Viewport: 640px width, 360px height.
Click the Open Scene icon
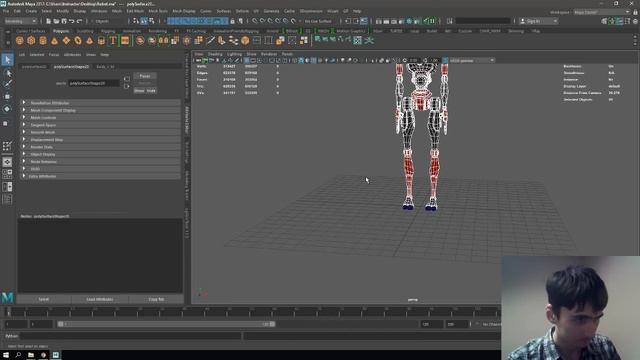[x=56, y=21]
